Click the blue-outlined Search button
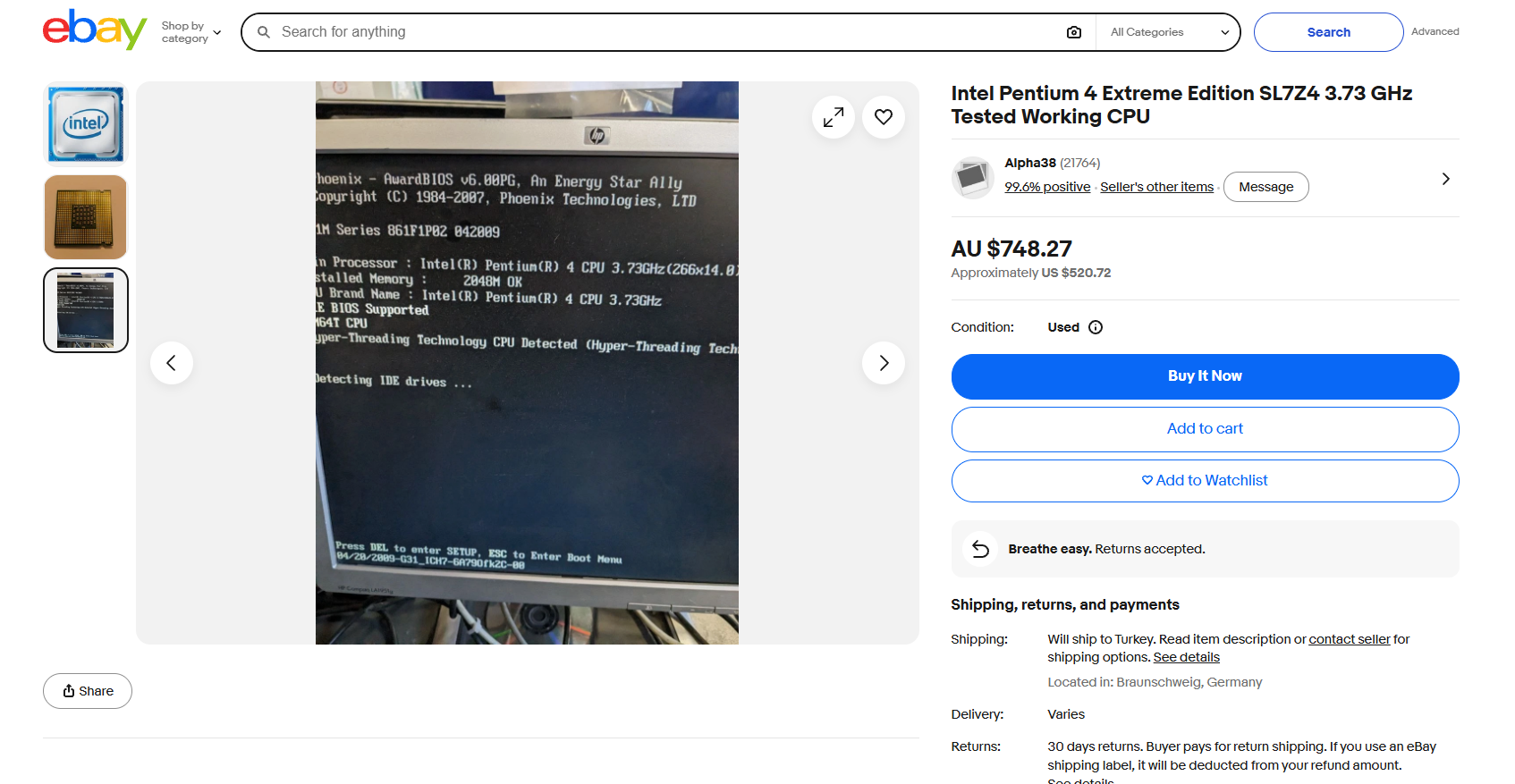 click(1329, 32)
